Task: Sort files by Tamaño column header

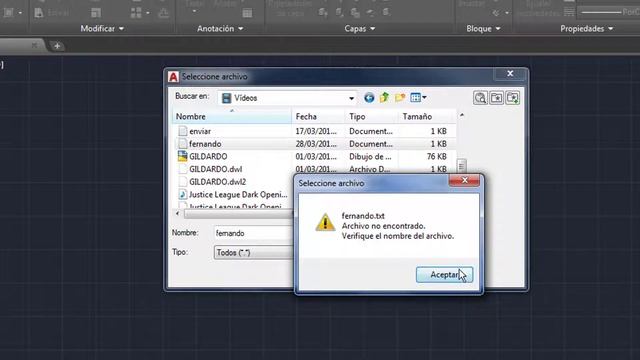Action: [427, 116]
